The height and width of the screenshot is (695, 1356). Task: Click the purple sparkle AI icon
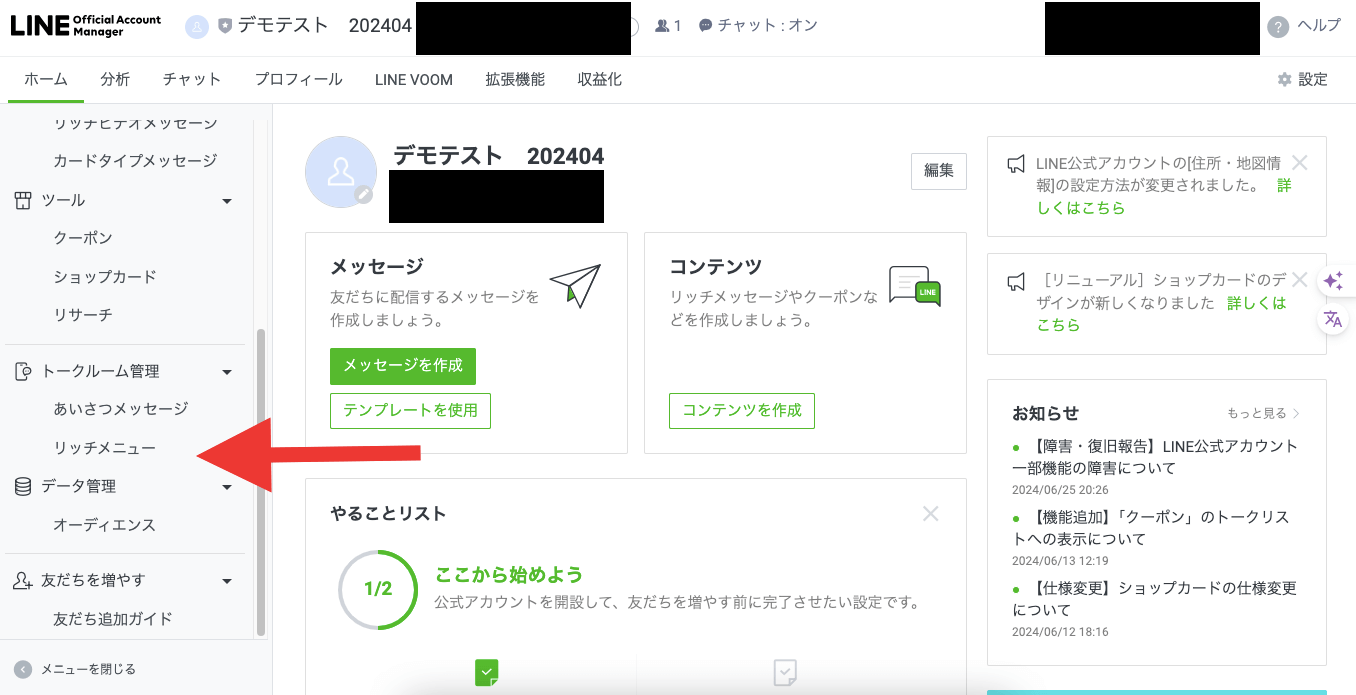click(x=1333, y=281)
